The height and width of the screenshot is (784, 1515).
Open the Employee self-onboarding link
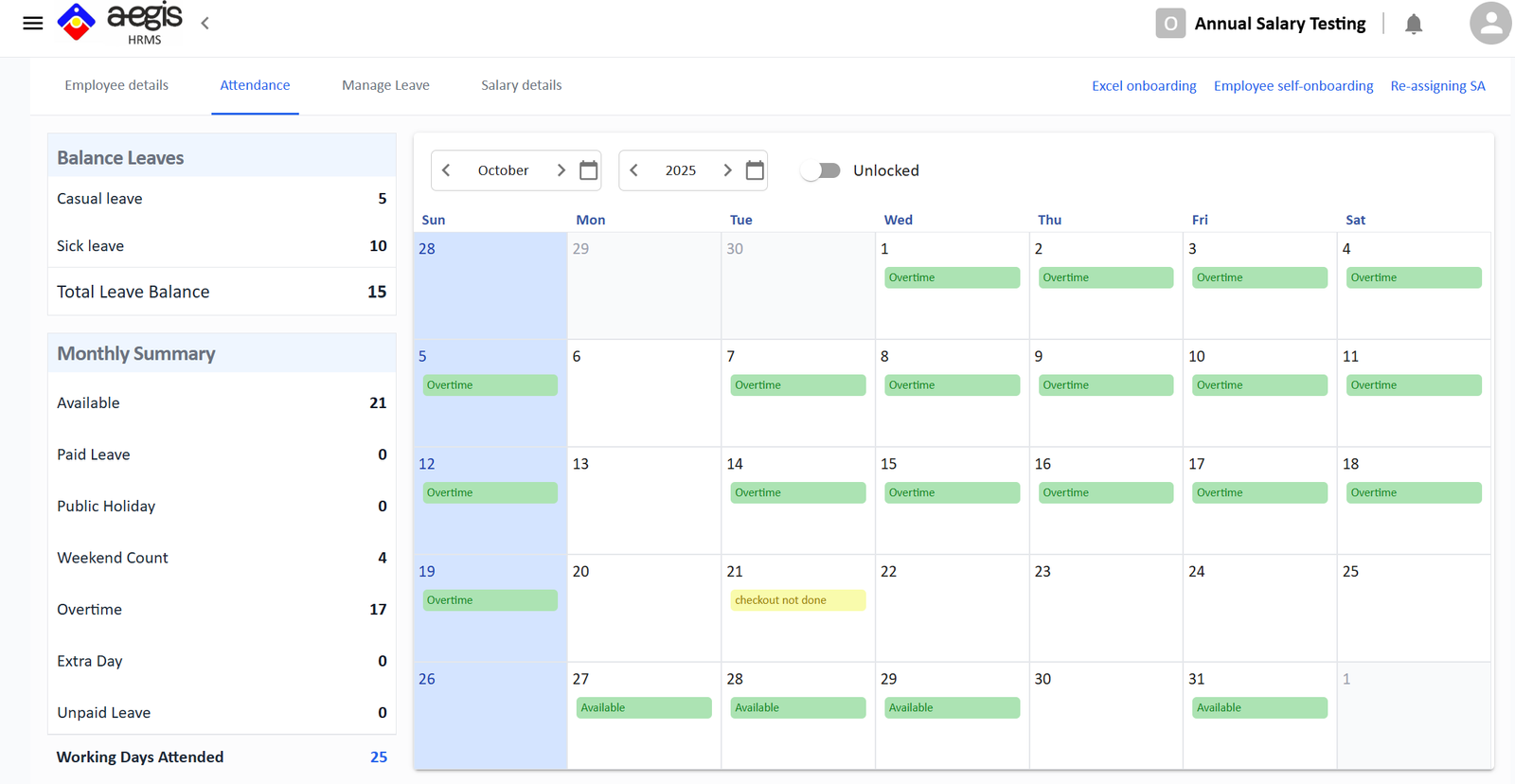(x=1292, y=86)
